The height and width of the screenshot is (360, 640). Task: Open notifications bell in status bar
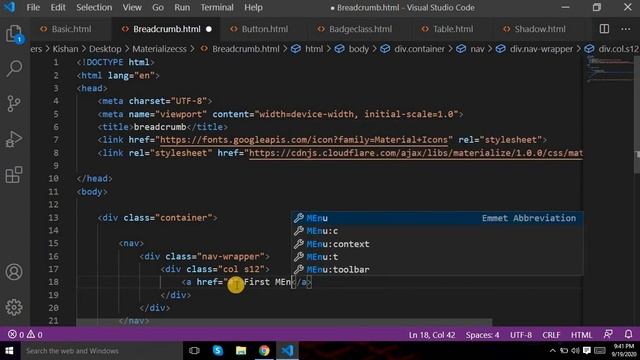point(628,335)
